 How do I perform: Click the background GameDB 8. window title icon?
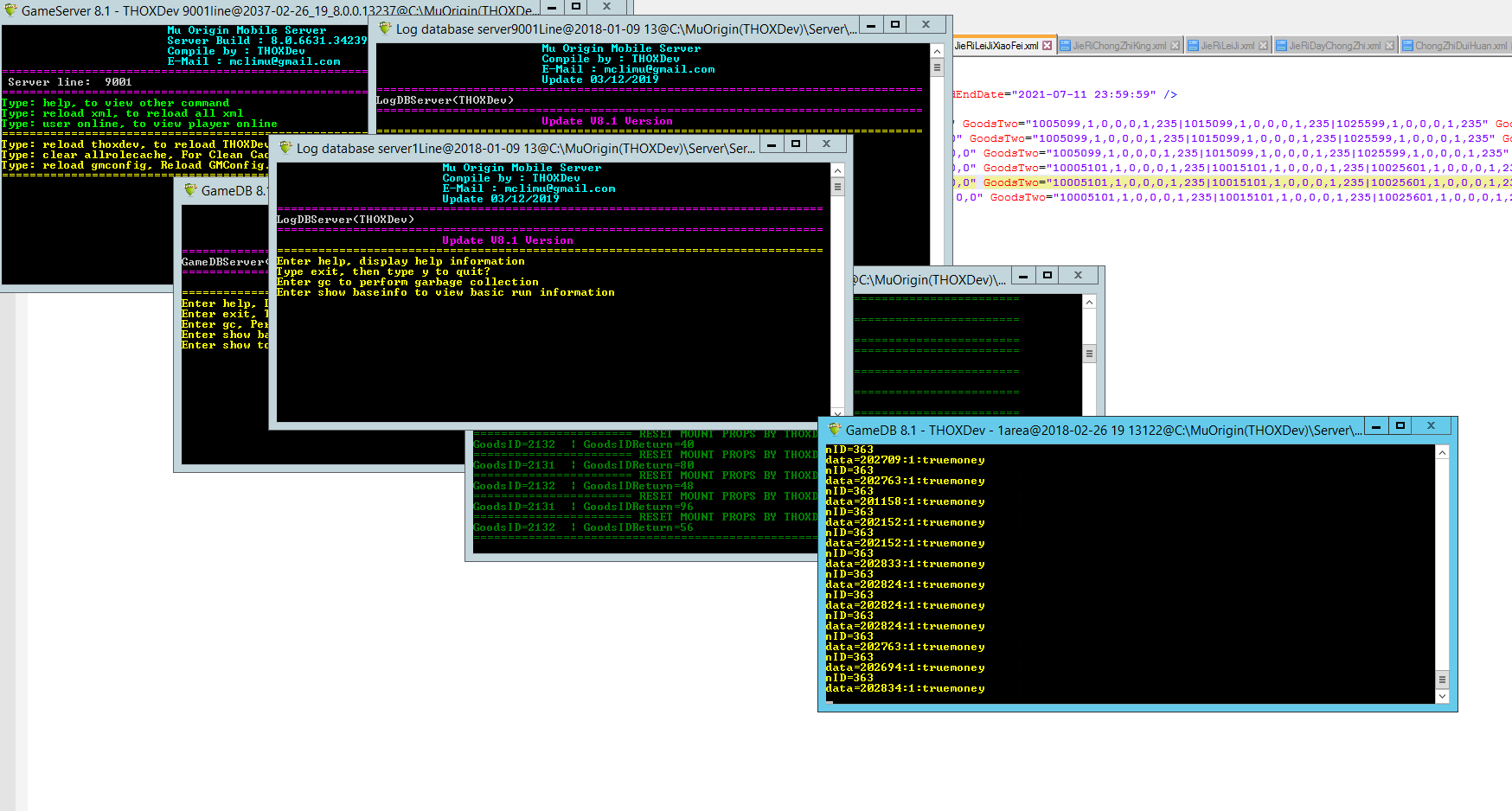tap(190, 190)
